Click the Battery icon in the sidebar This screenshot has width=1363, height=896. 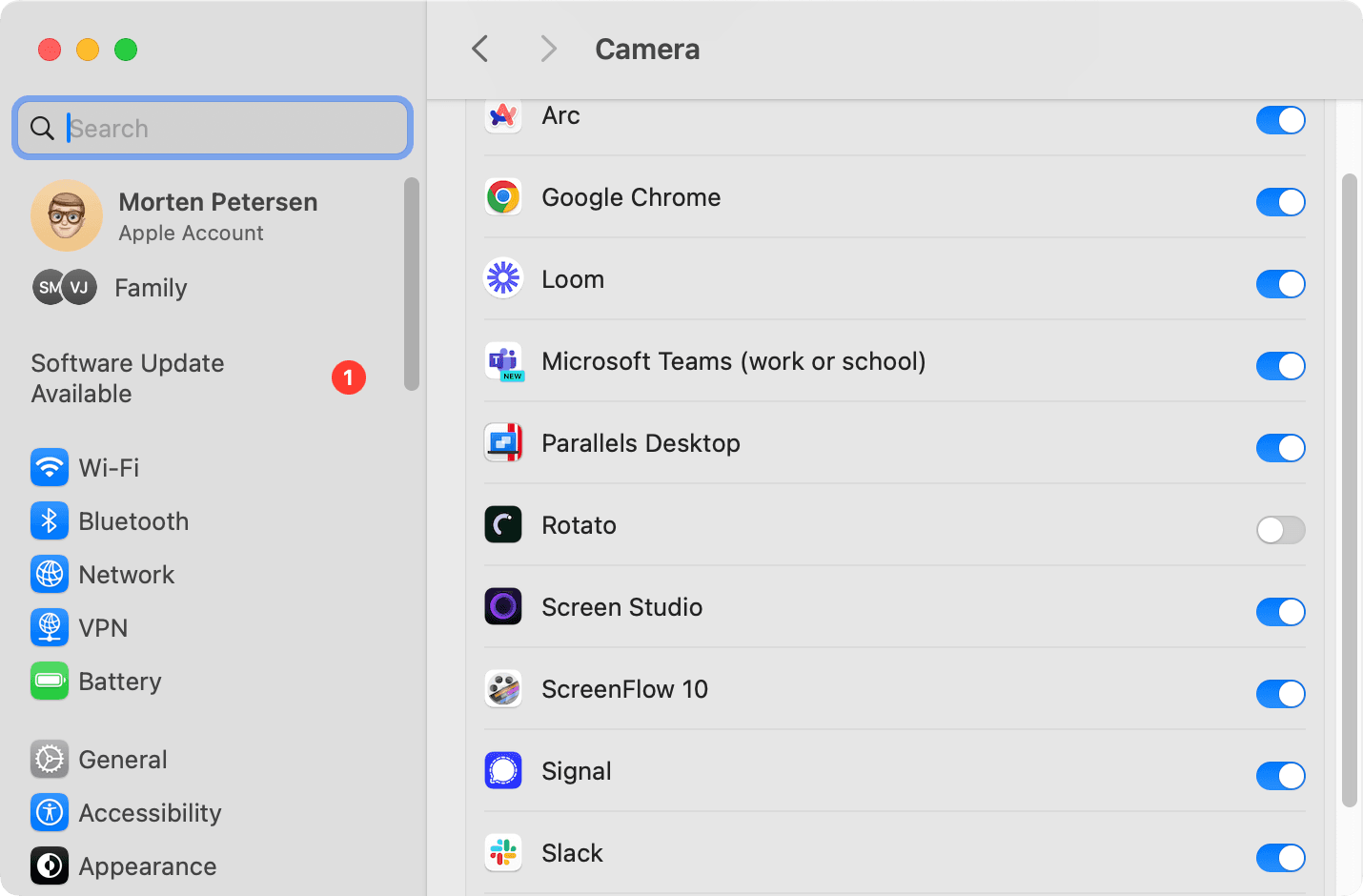(50, 681)
